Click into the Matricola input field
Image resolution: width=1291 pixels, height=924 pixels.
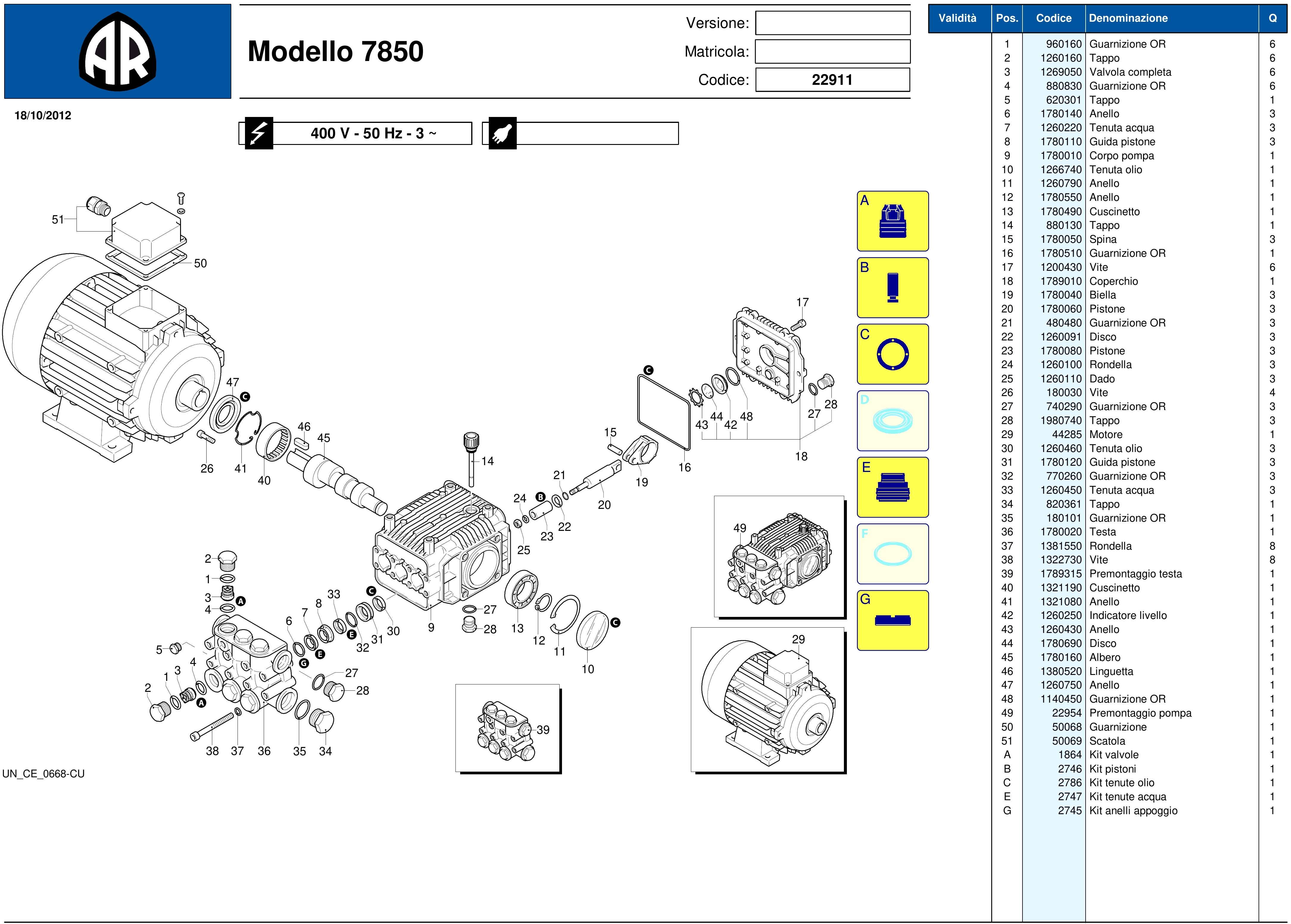pos(832,52)
